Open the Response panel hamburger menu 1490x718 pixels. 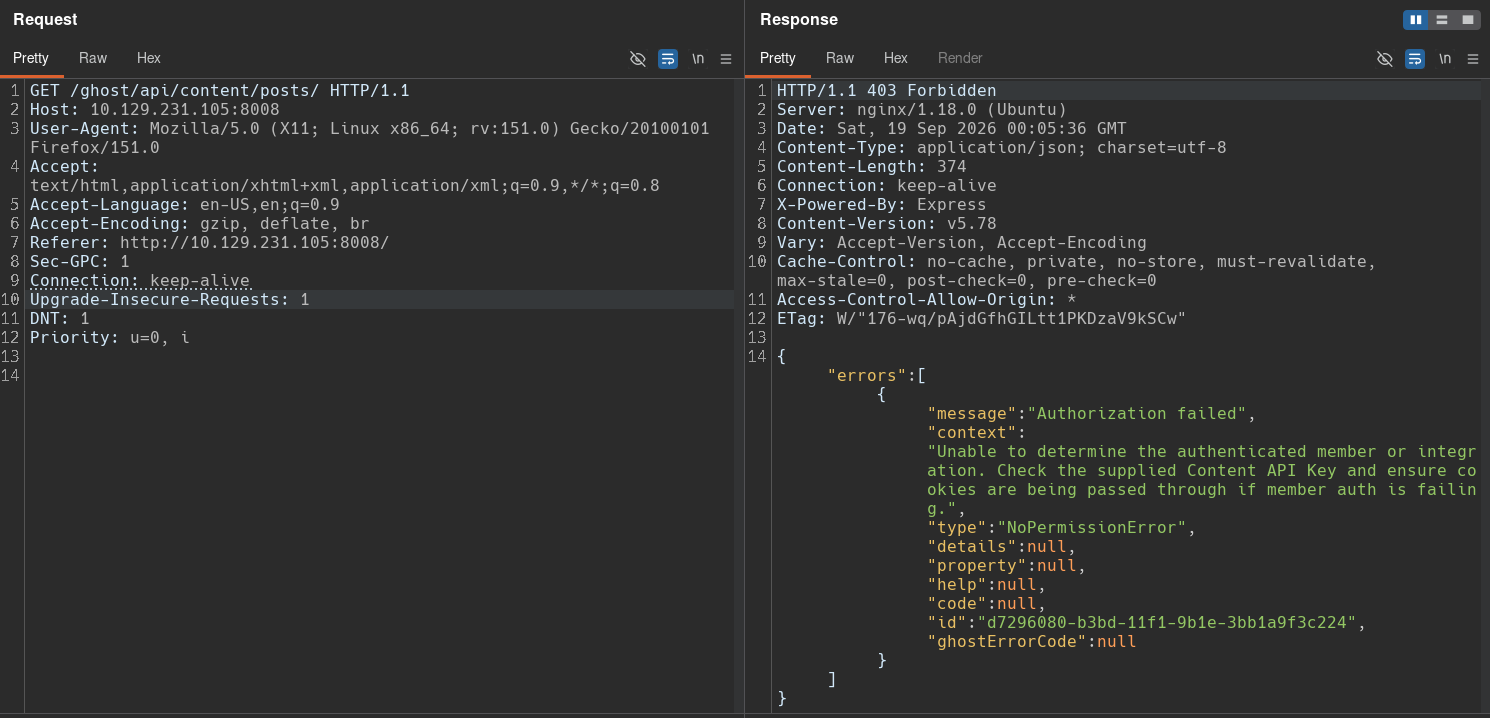(x=1473, y=59)
